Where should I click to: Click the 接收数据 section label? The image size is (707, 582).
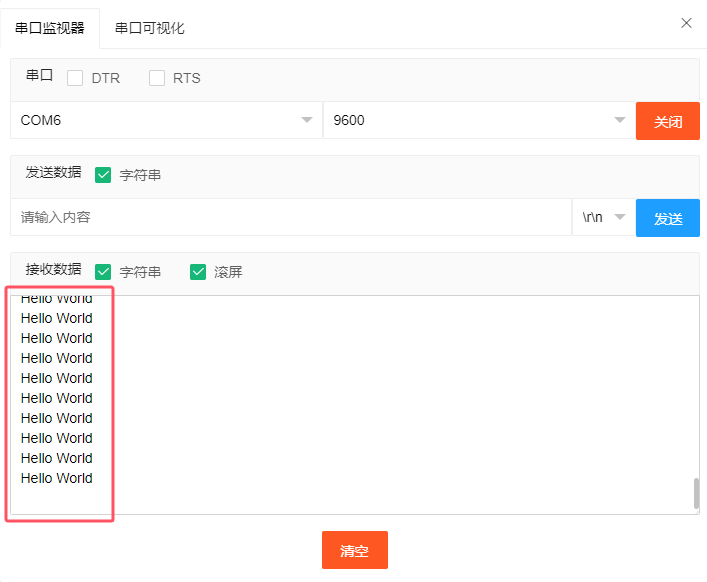(53, 269)
